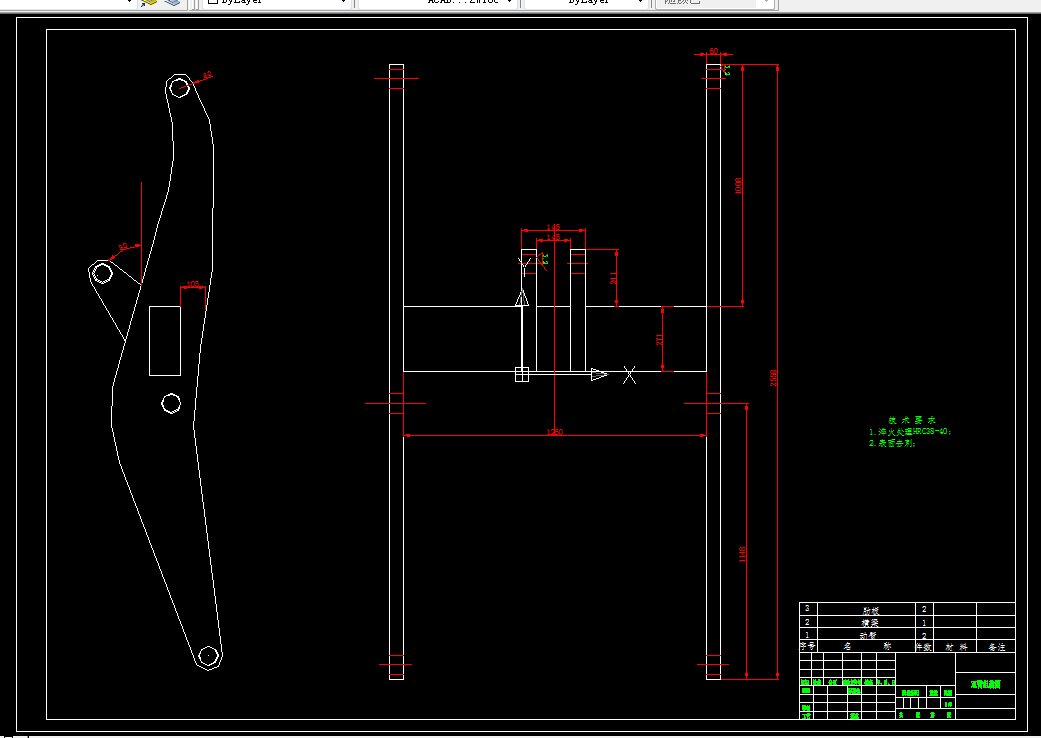The width and height of the screenshot is (1041, 738).
Task: Open the ByLayer lineweight dropdown
Action: coord(586,3)
